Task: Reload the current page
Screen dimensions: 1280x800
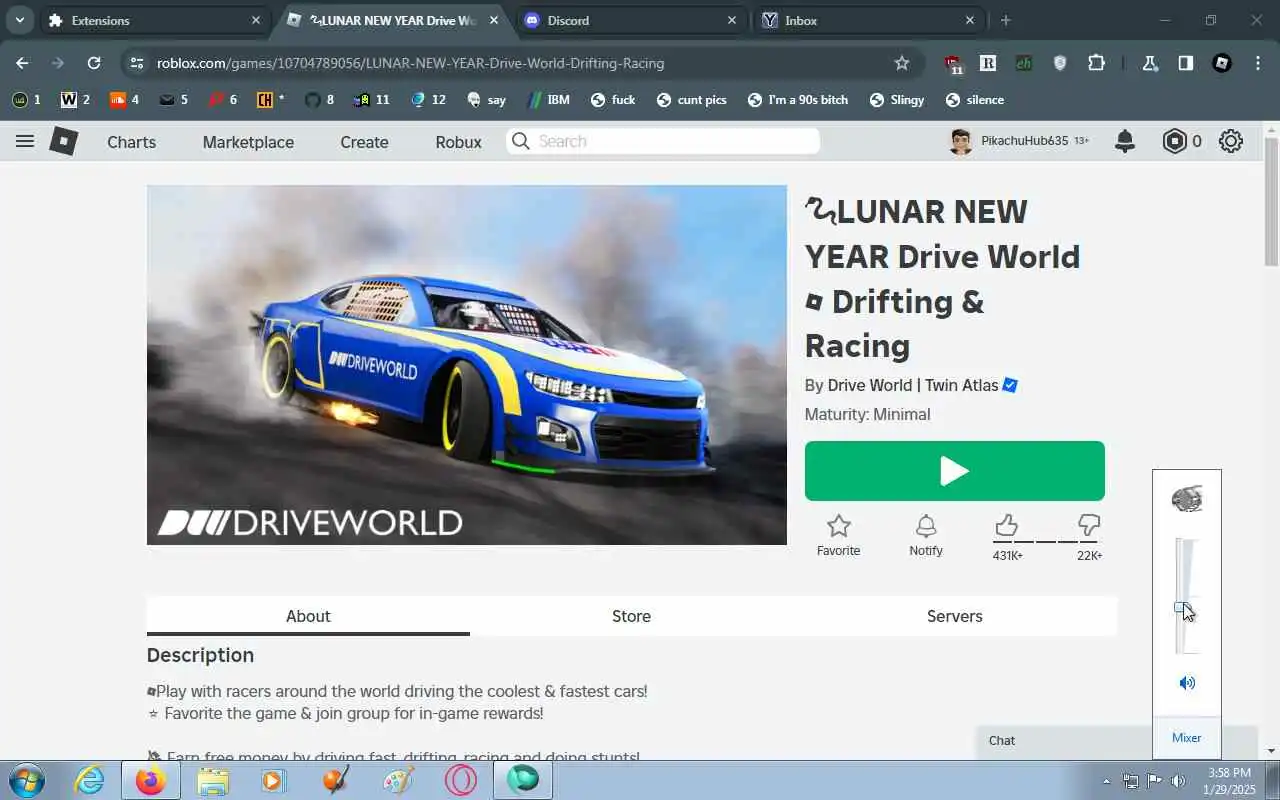Action: 94,63
